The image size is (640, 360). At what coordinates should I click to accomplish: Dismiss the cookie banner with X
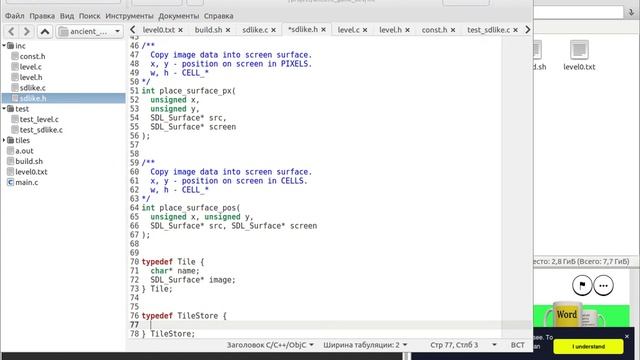(627, 336)
